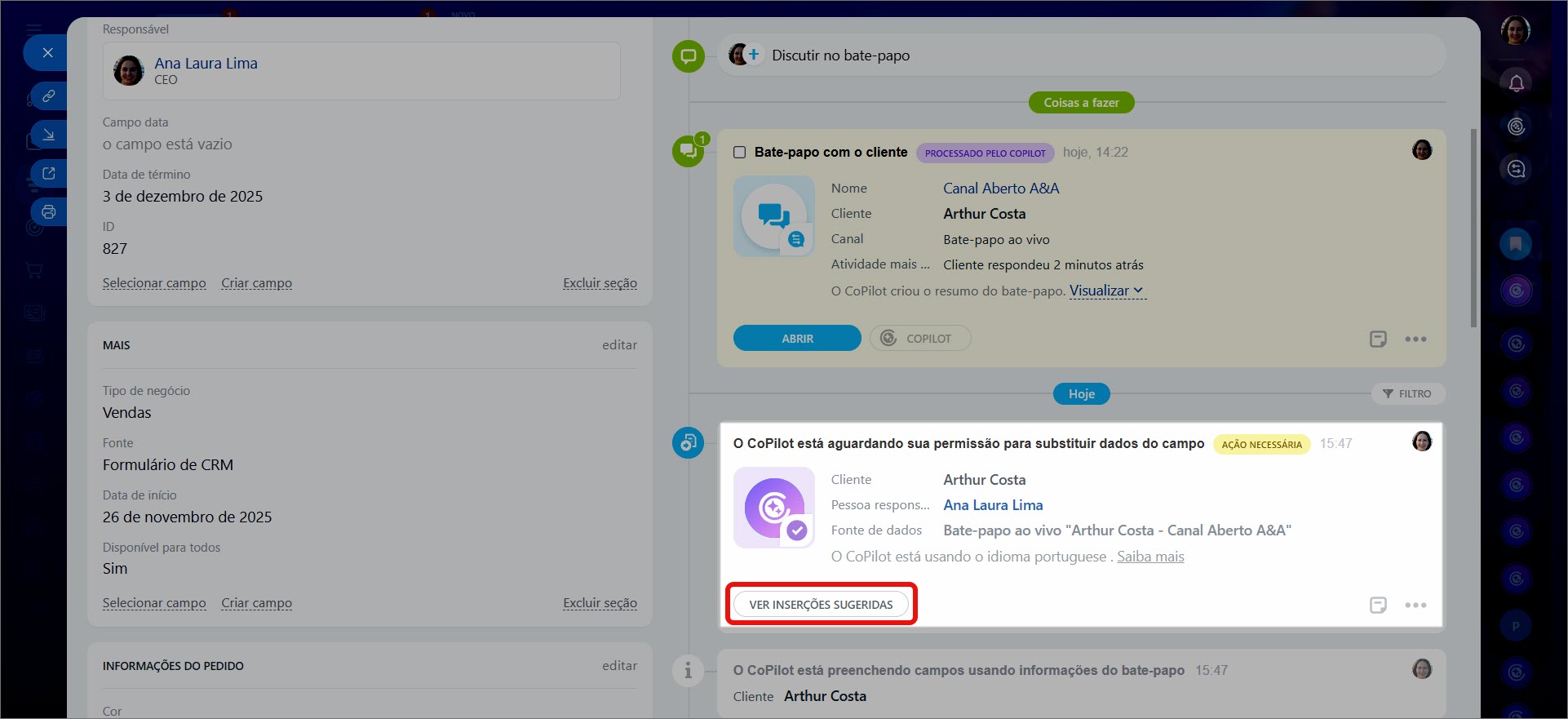The image size is (1568, 719).
Task: Click the note icon on the Bate-papo card
Action: click(1378, 339)
